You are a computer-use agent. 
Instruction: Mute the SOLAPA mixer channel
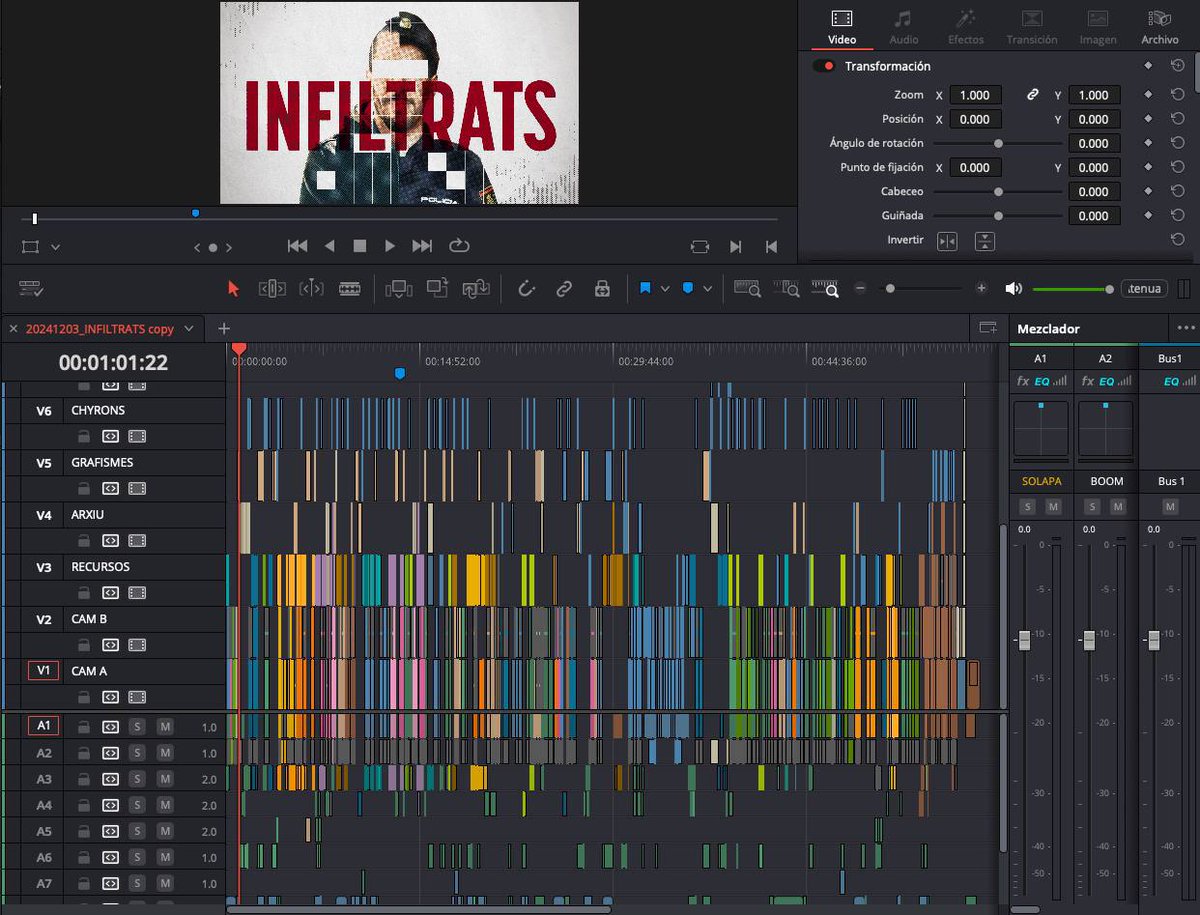click(1053, 507)
